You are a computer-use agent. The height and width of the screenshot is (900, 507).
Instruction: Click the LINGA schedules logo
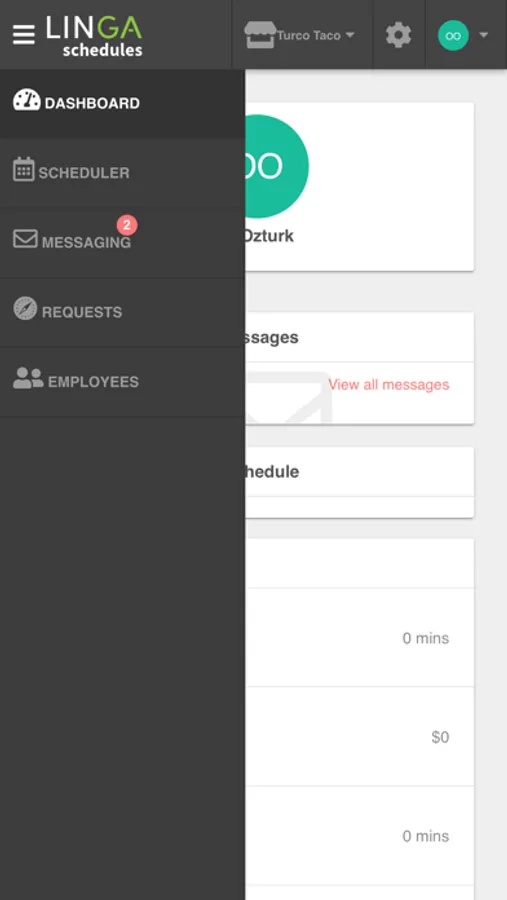94,36
